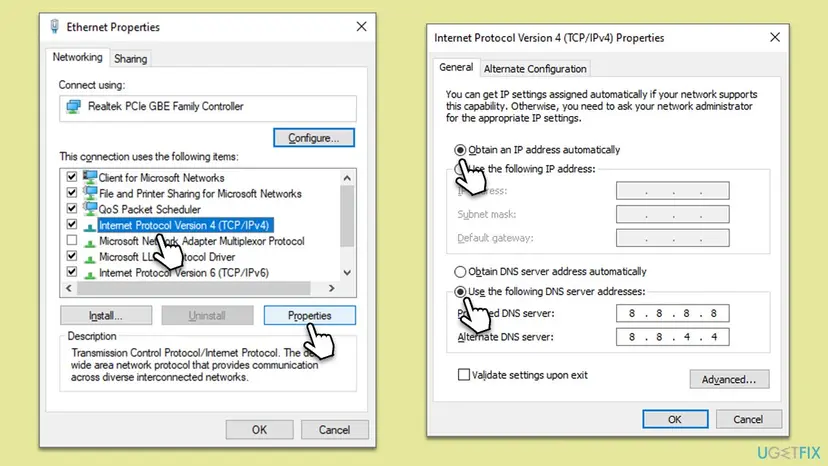Click the Alternate DNS server field
This screenshot has height=466, width=828.
672,337
